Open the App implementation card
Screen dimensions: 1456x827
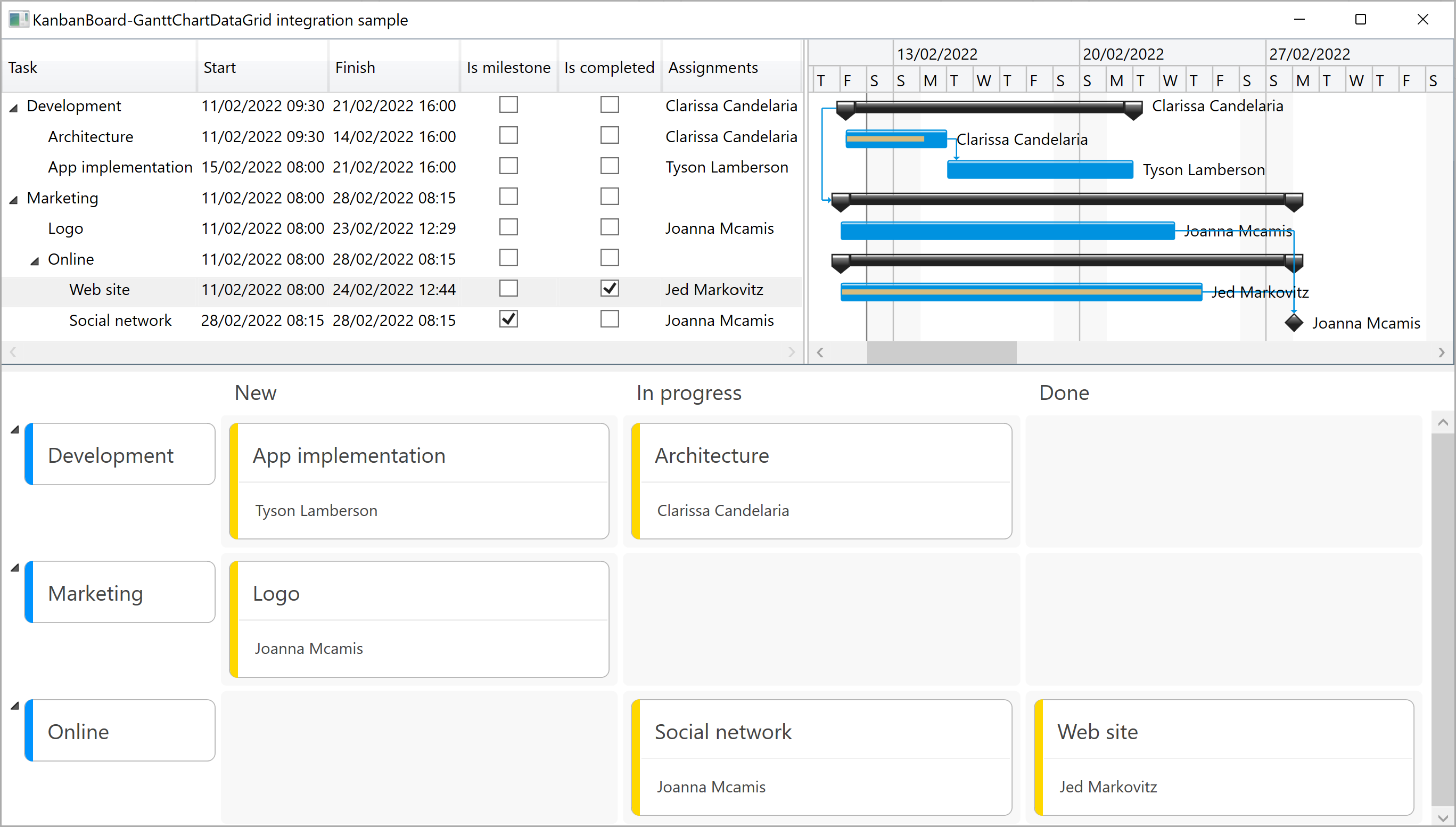pyautogui.click(x=418, y=481)
